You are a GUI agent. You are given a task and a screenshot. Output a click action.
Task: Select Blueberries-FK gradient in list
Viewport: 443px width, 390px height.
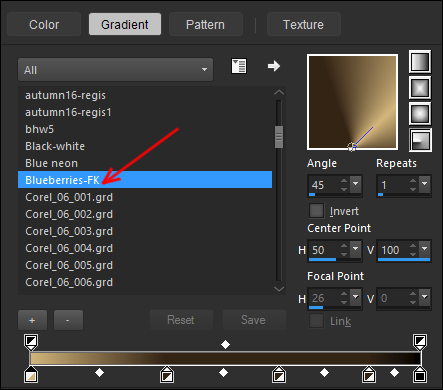pos(145,180)
